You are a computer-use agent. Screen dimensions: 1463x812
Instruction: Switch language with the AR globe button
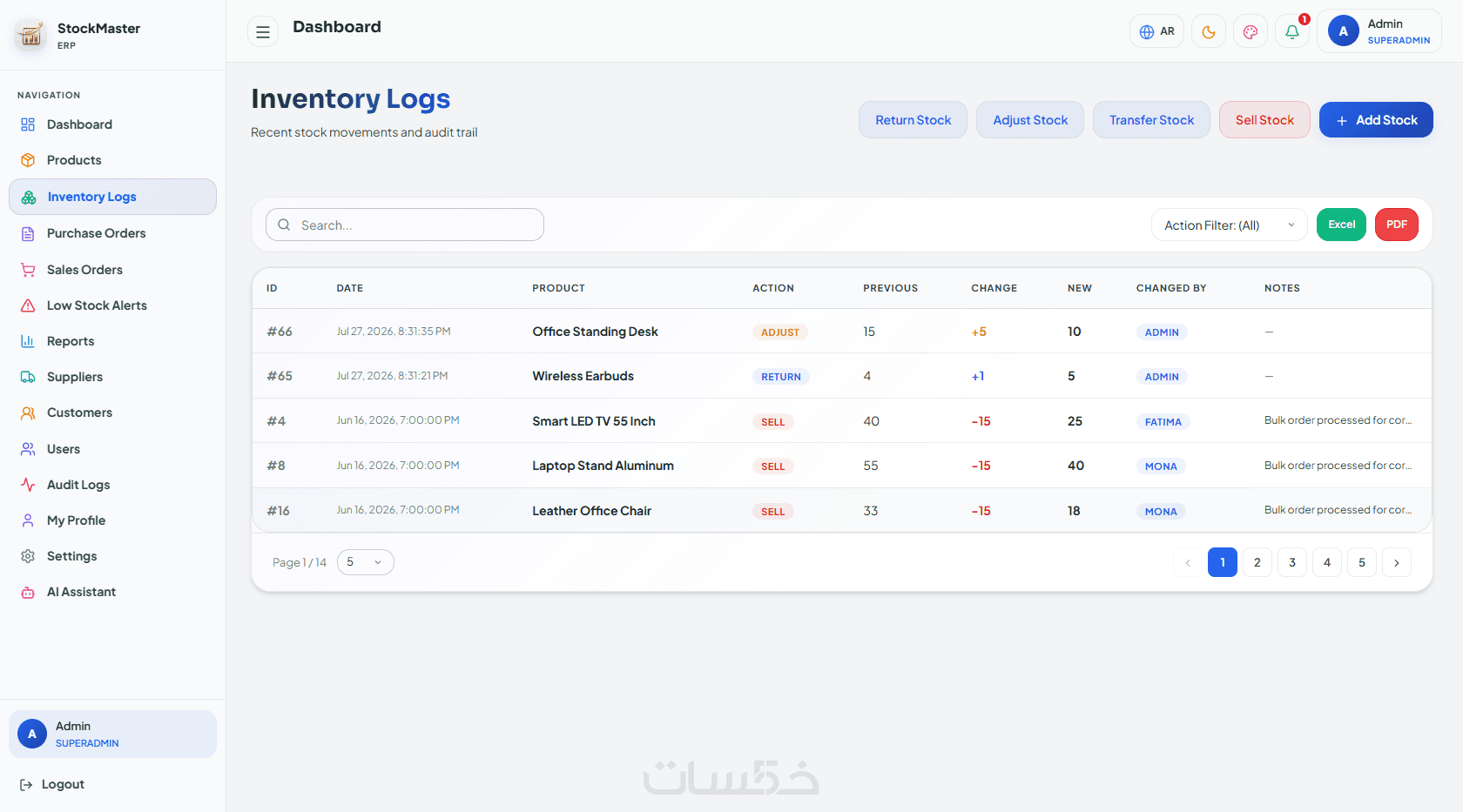coord(1156,31)
